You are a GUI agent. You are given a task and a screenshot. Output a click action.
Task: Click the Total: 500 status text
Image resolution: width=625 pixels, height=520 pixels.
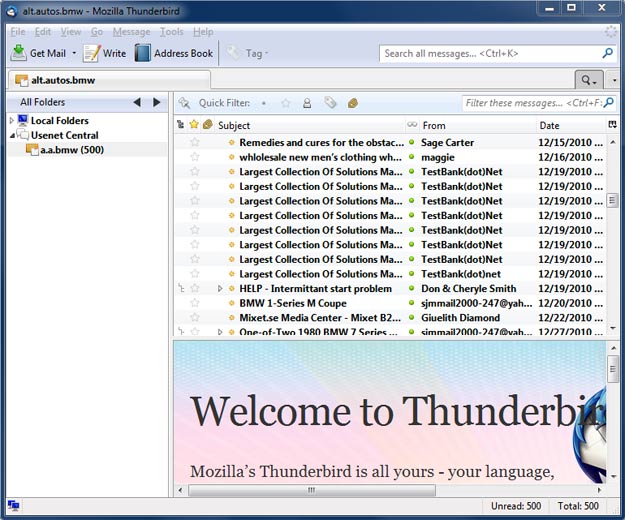[x=578, y=506]
